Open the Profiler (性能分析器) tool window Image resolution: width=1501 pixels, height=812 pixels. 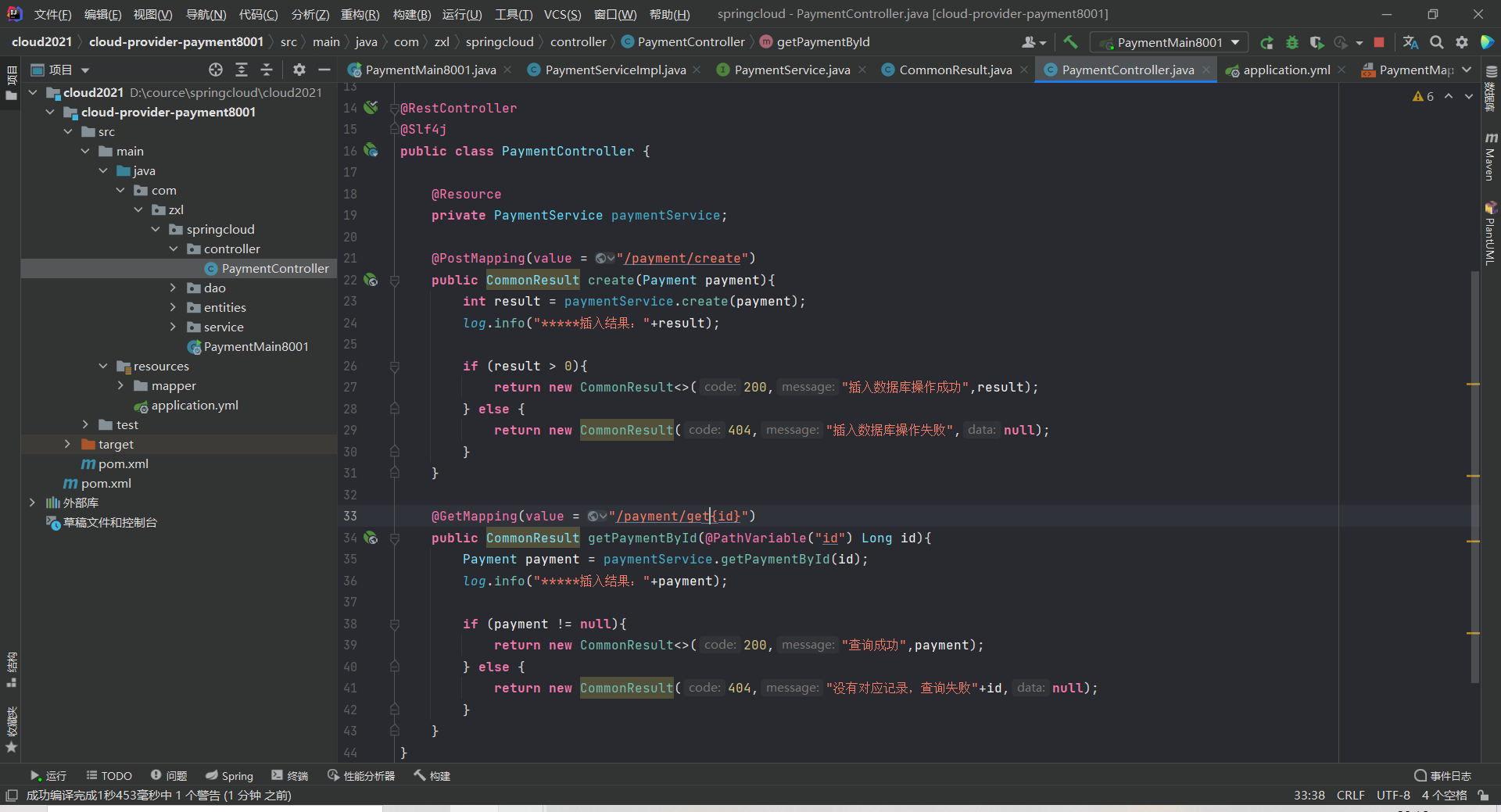tap(361, 775)
